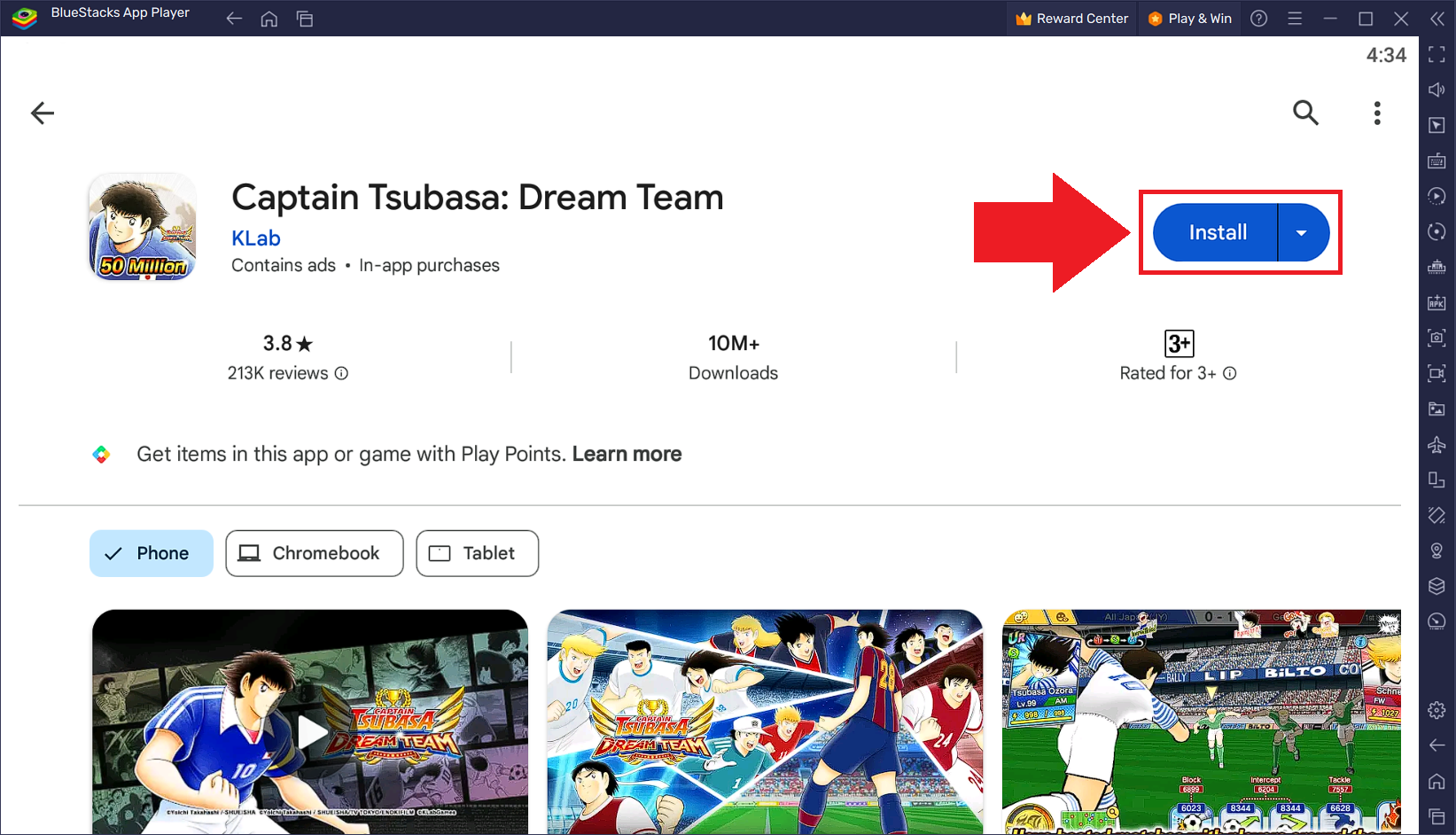
Task: Open the KLab developer link
Action: pos(256,238)
